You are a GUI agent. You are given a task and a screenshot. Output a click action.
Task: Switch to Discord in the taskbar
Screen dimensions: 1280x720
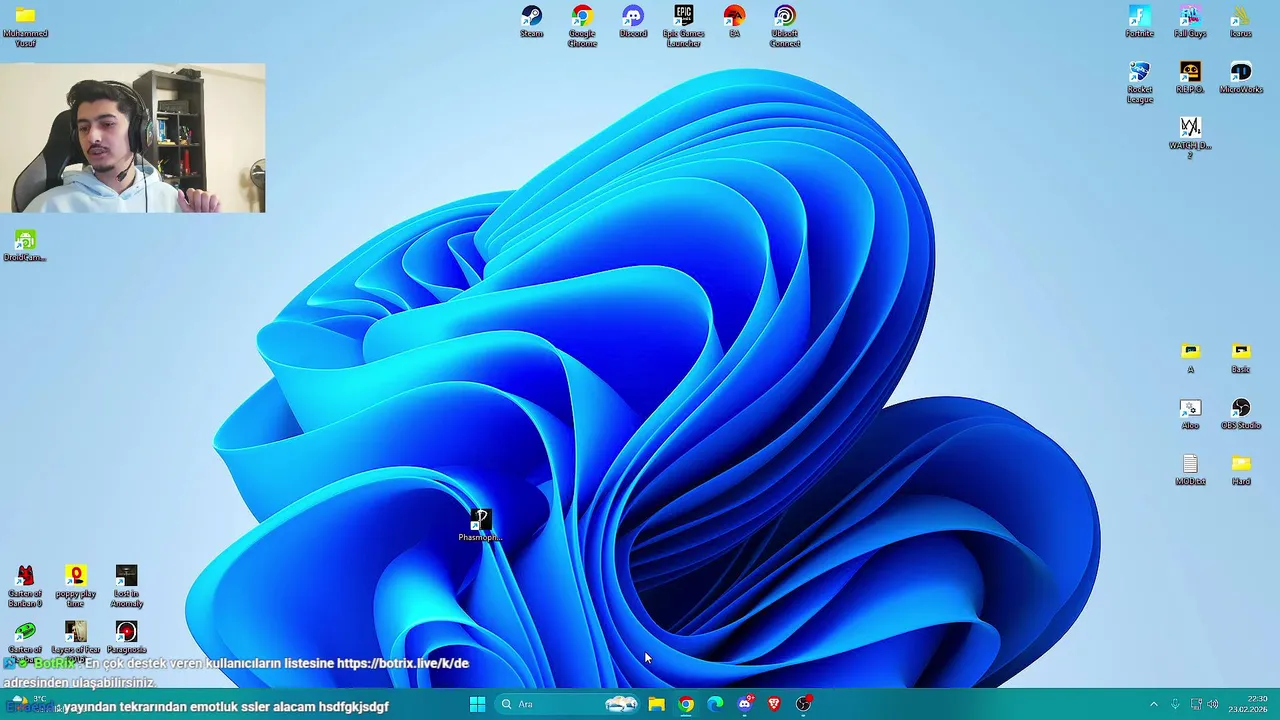tap(745, 704)
